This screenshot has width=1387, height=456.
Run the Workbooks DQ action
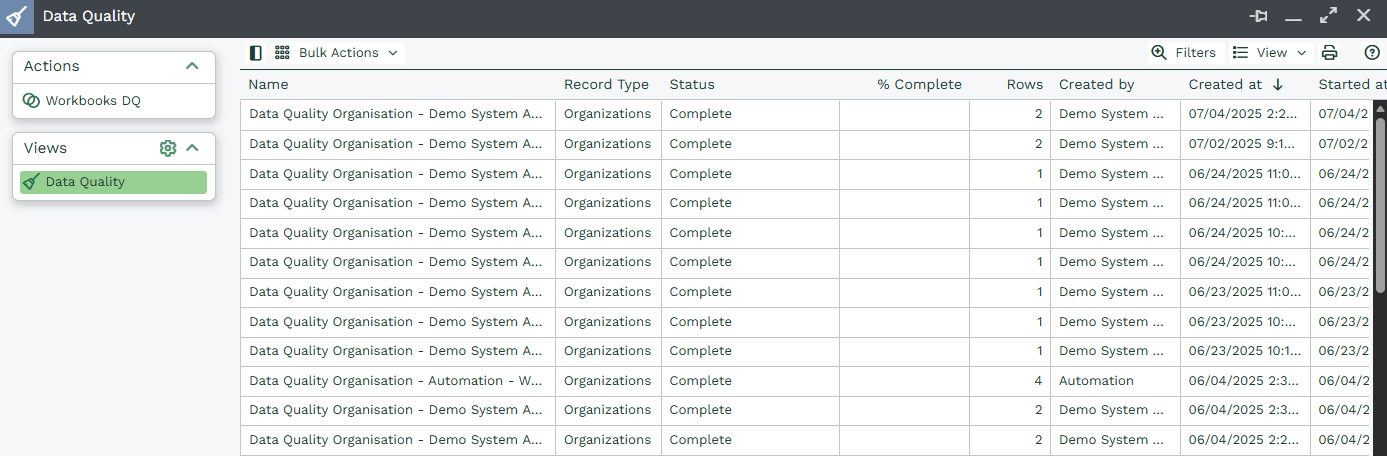tap(92, 101)
